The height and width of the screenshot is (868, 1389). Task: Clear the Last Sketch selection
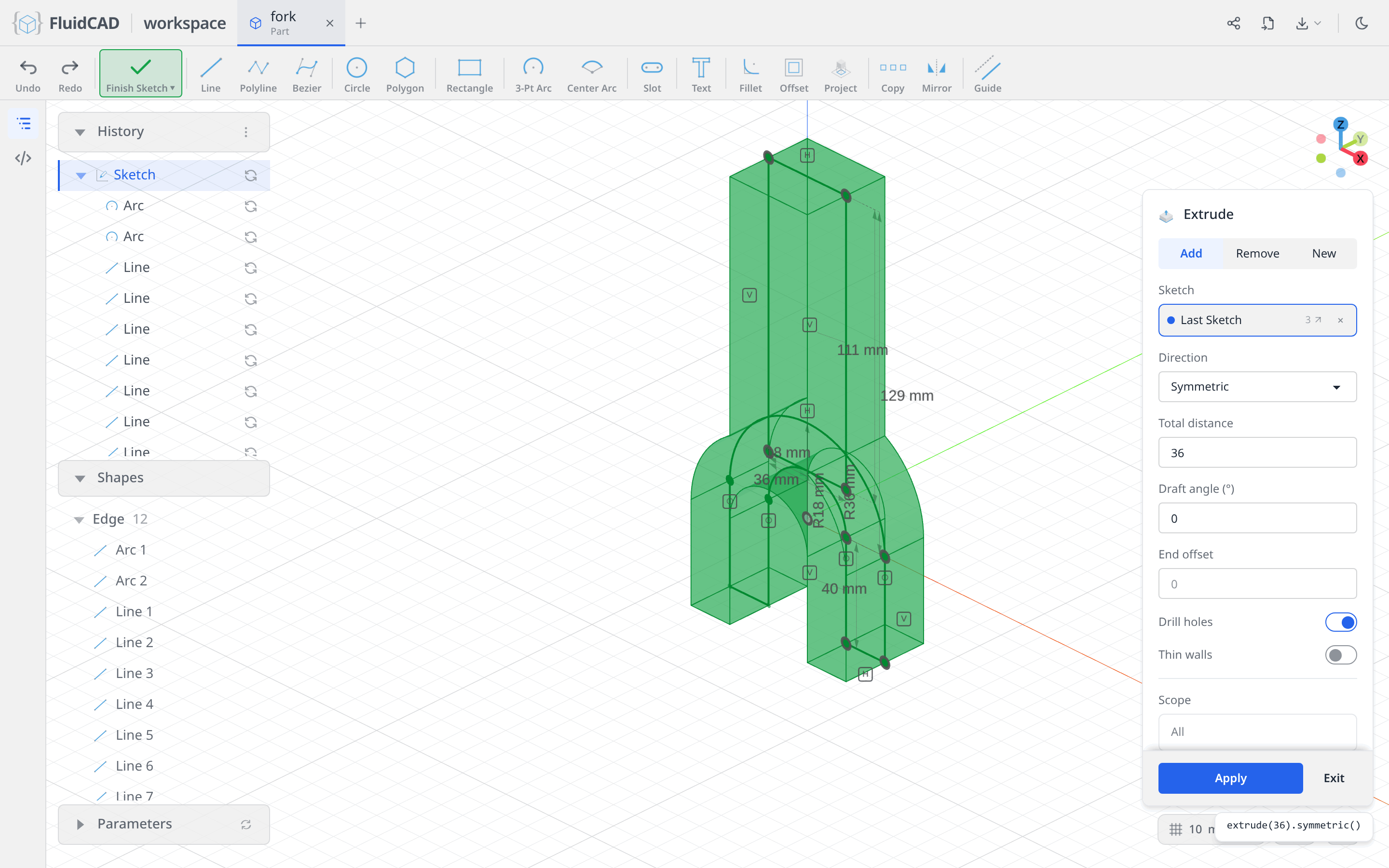tap(1340, 320)
